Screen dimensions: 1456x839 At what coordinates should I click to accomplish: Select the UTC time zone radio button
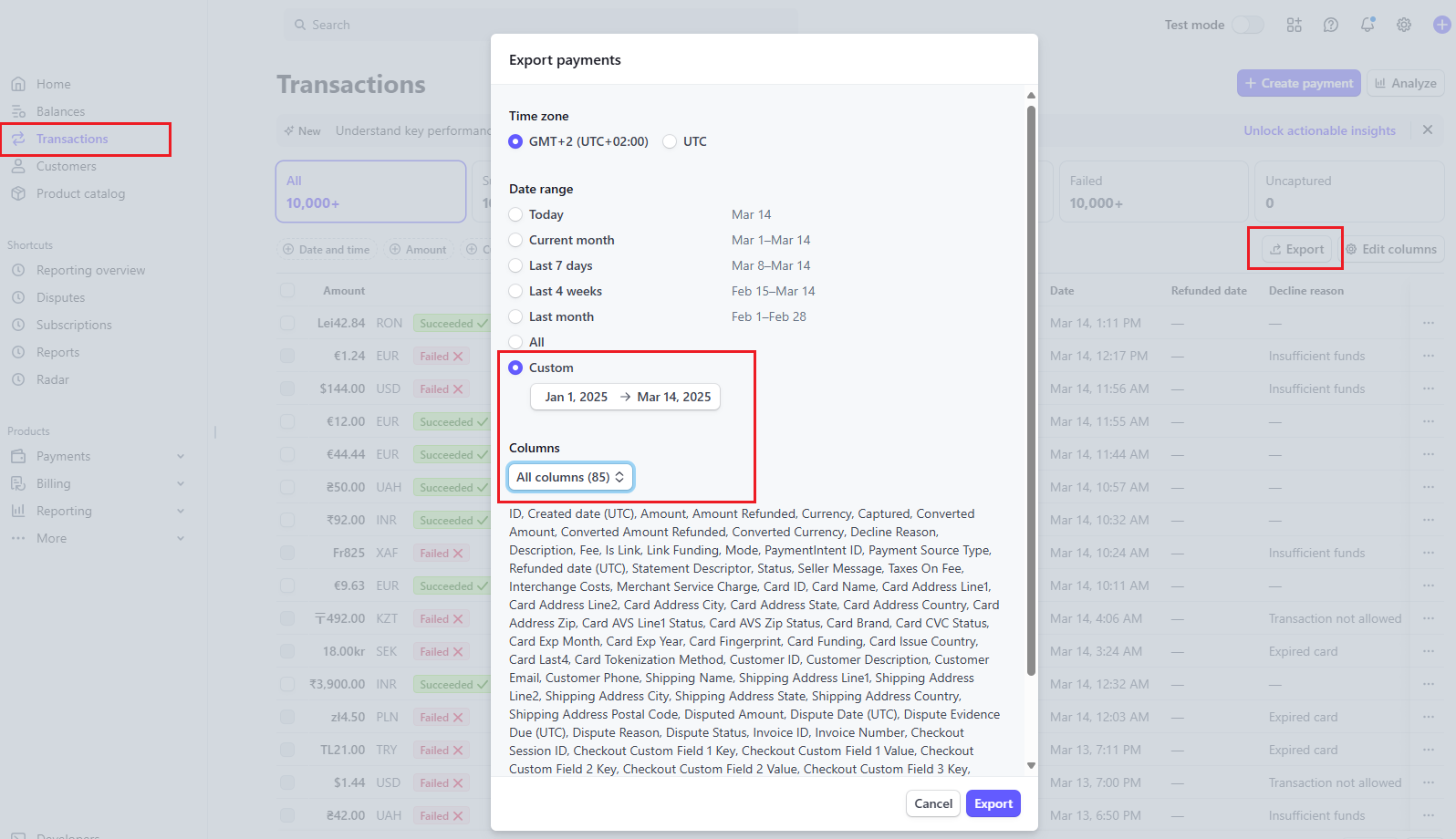pyautogui.click(x=671, y=141)
